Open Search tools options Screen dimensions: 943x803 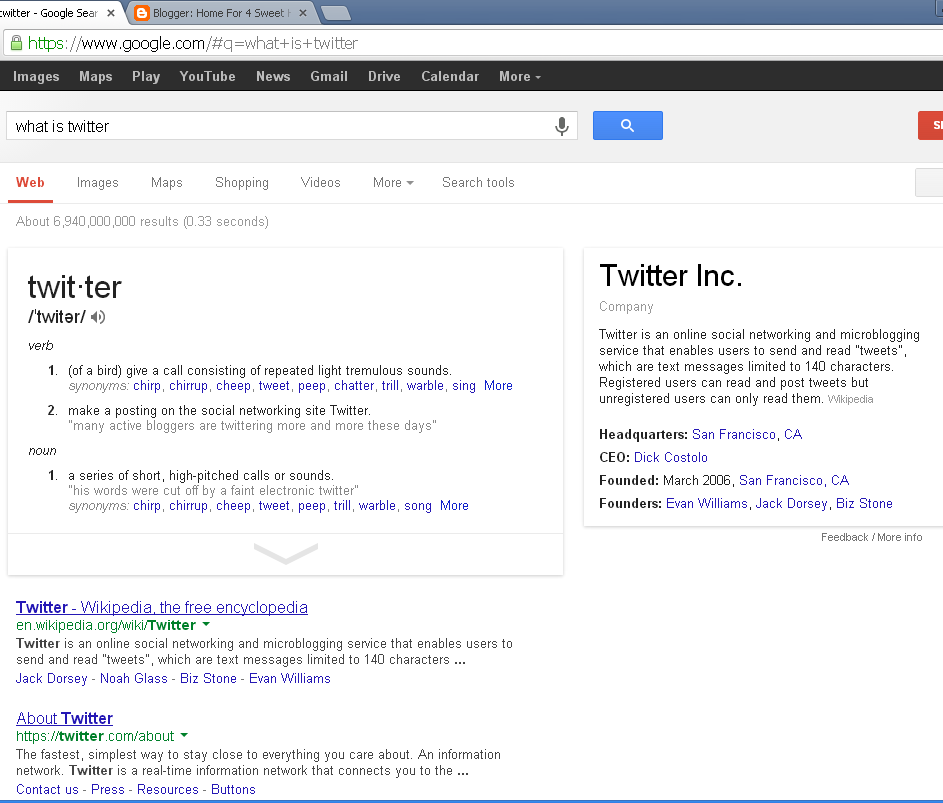tap(478, 182)
